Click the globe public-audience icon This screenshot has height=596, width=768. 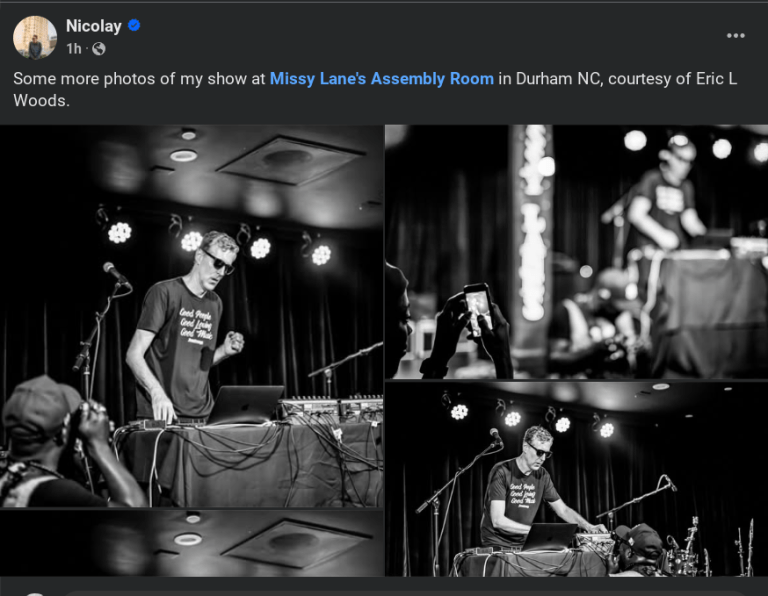tap(98, 49)
